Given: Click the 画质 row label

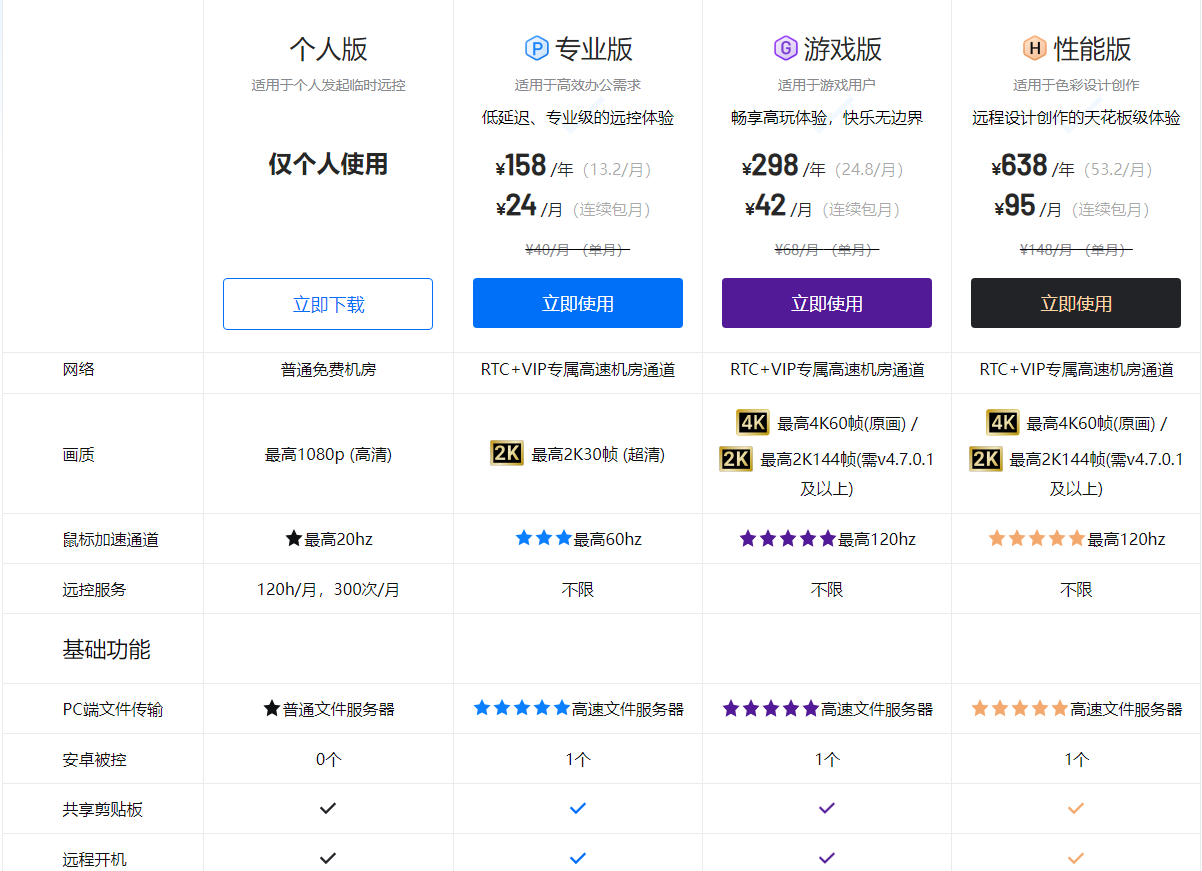Looking at the screenshot, I should 78,455.
